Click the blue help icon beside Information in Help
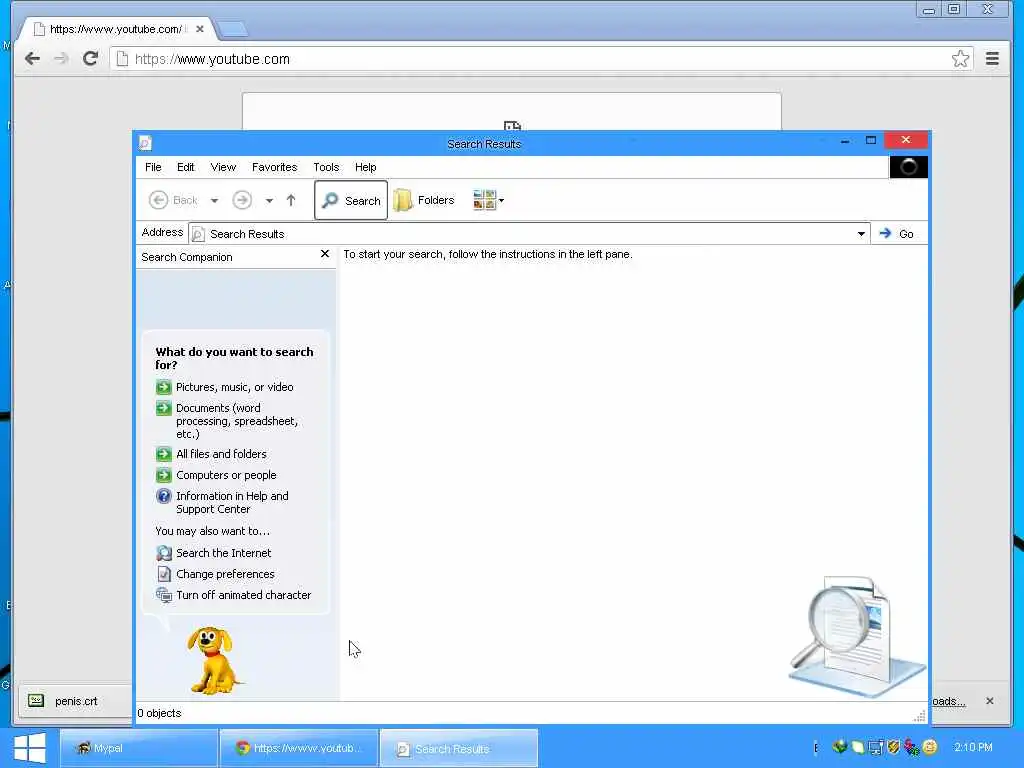Viewport: 1024px width, 768px height. pyautogui.click(x=163, y=496)
